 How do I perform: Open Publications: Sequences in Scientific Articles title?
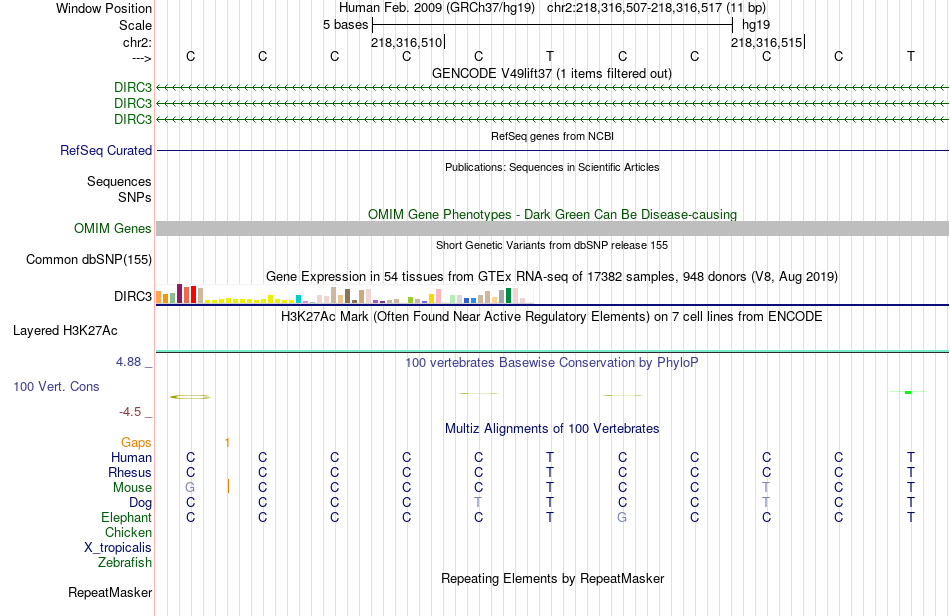552,167
